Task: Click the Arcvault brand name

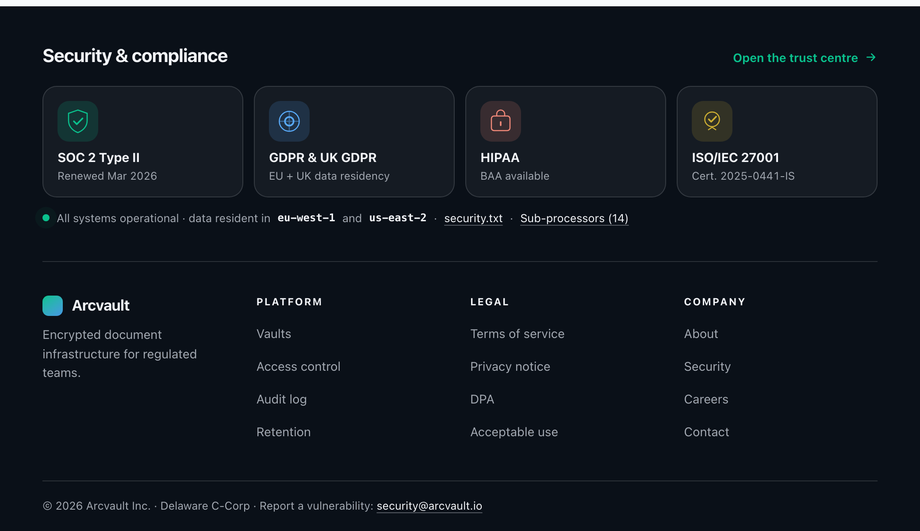Action: [101, 306]
